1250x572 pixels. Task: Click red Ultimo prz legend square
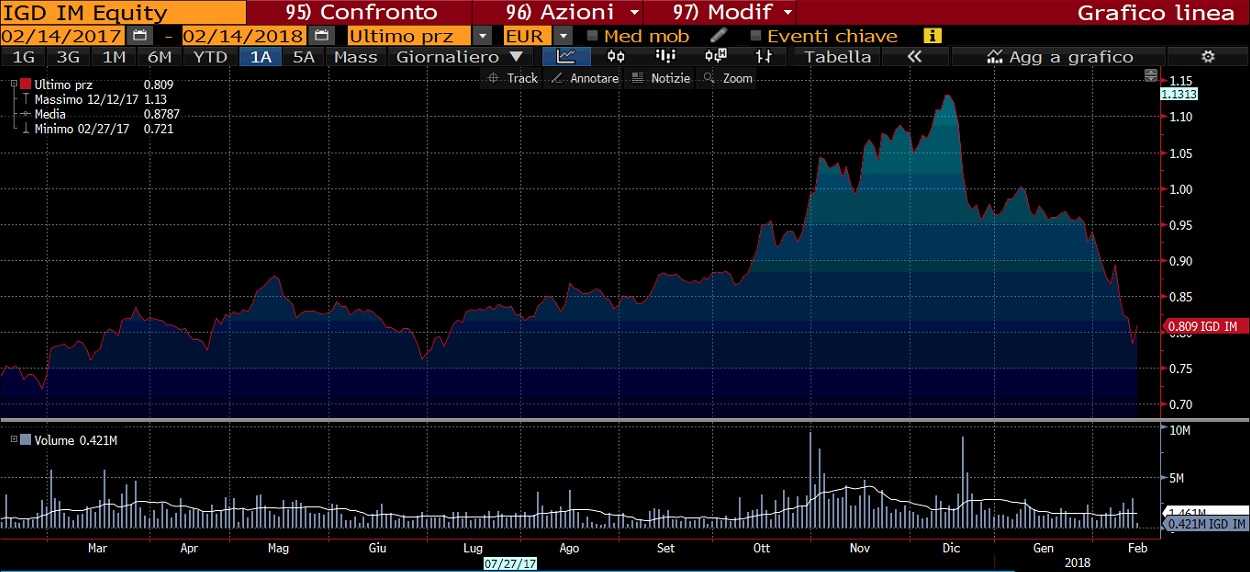(26, 85)
